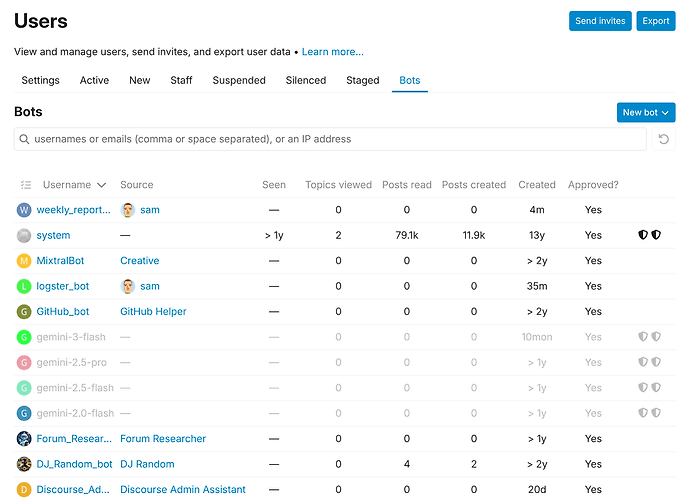
Task: Click the refresh icon next to search field
Action: pos(663,139)
